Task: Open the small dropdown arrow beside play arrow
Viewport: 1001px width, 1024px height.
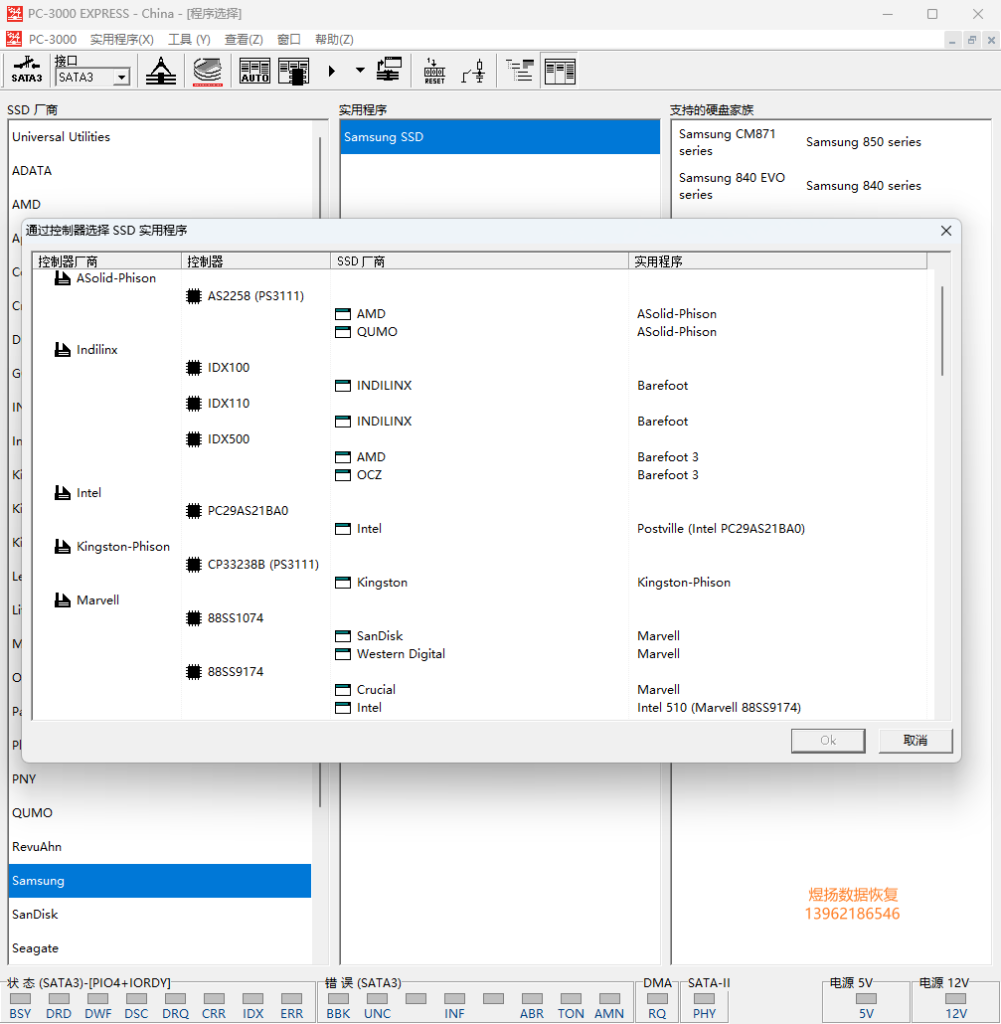Action: click(360, 70)
